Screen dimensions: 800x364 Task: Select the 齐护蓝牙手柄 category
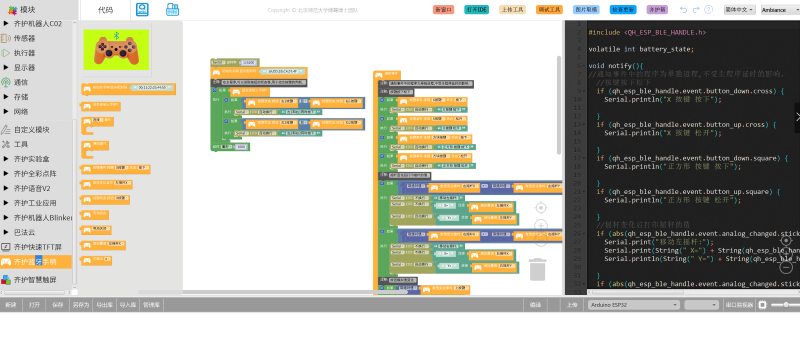(x=36, y=262)
